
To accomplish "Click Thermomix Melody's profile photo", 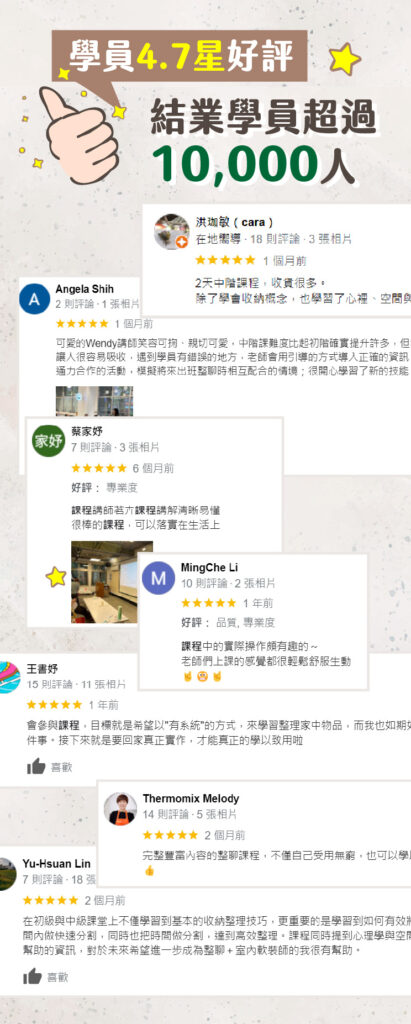I will tap(120, 808).
